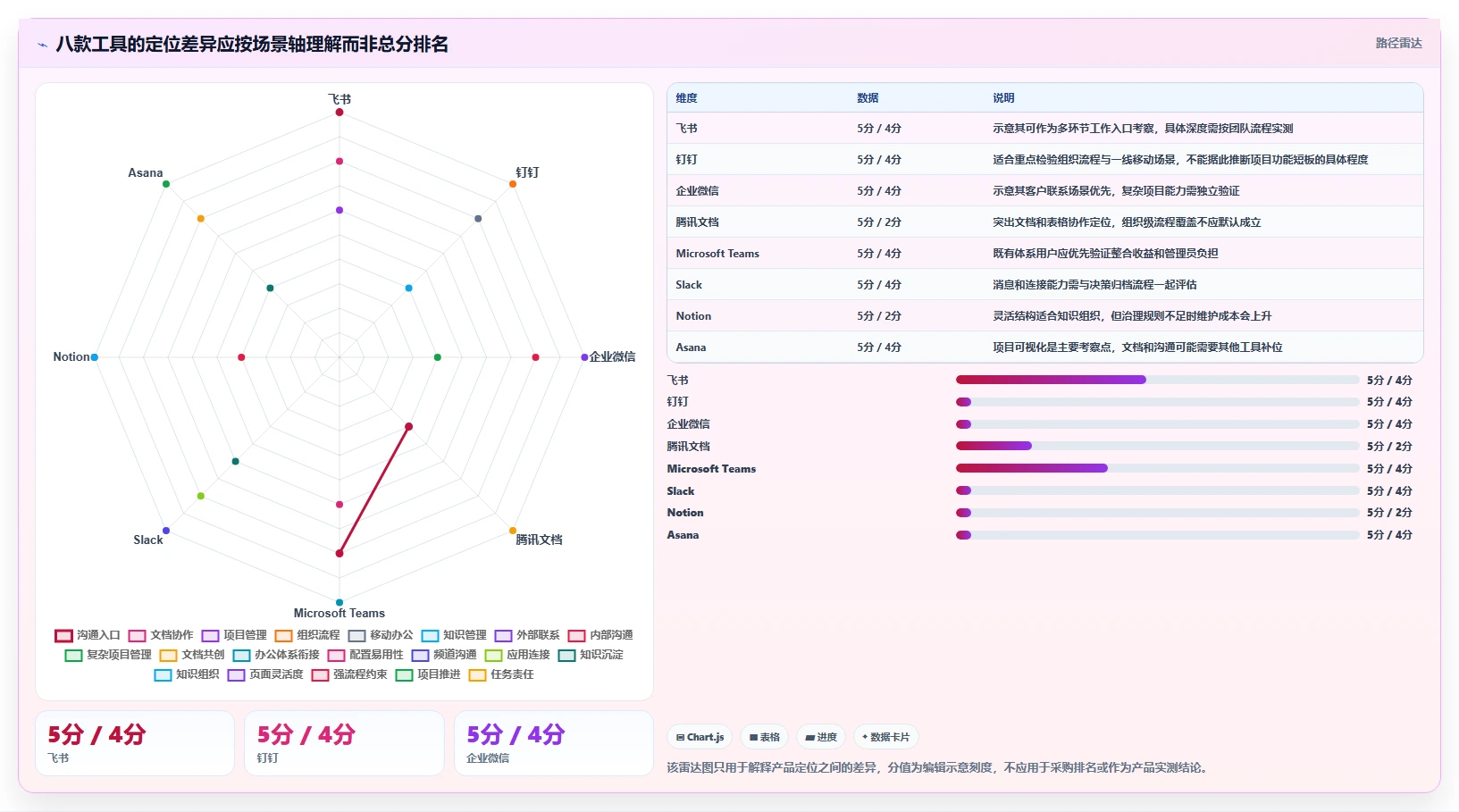Click the 钉钉 progress bar
The width and height of the screenshot is (1459, 812).
pyautogui.click(x=1157, y=402)
